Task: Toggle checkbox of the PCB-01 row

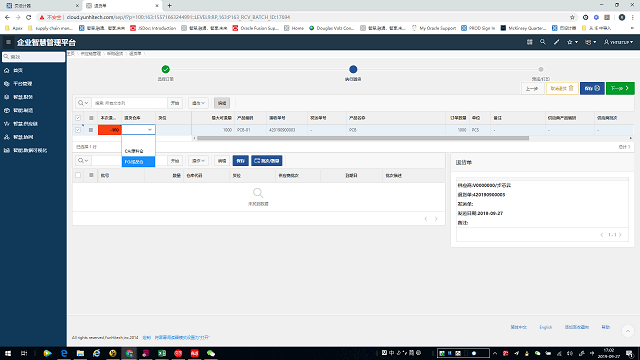Action: tap(78, 130)
